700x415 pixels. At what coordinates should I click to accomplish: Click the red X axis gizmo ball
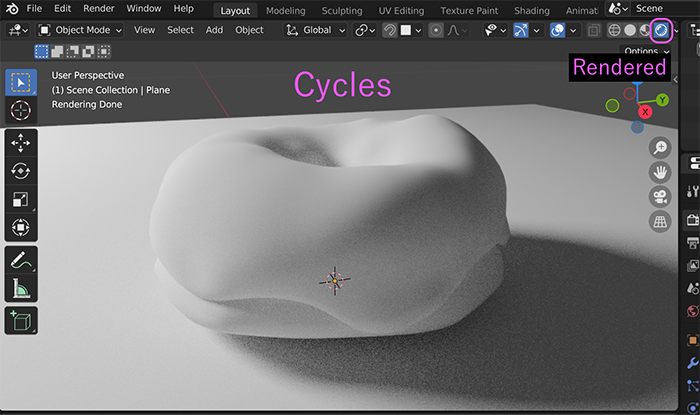click(x=645, y=112)
